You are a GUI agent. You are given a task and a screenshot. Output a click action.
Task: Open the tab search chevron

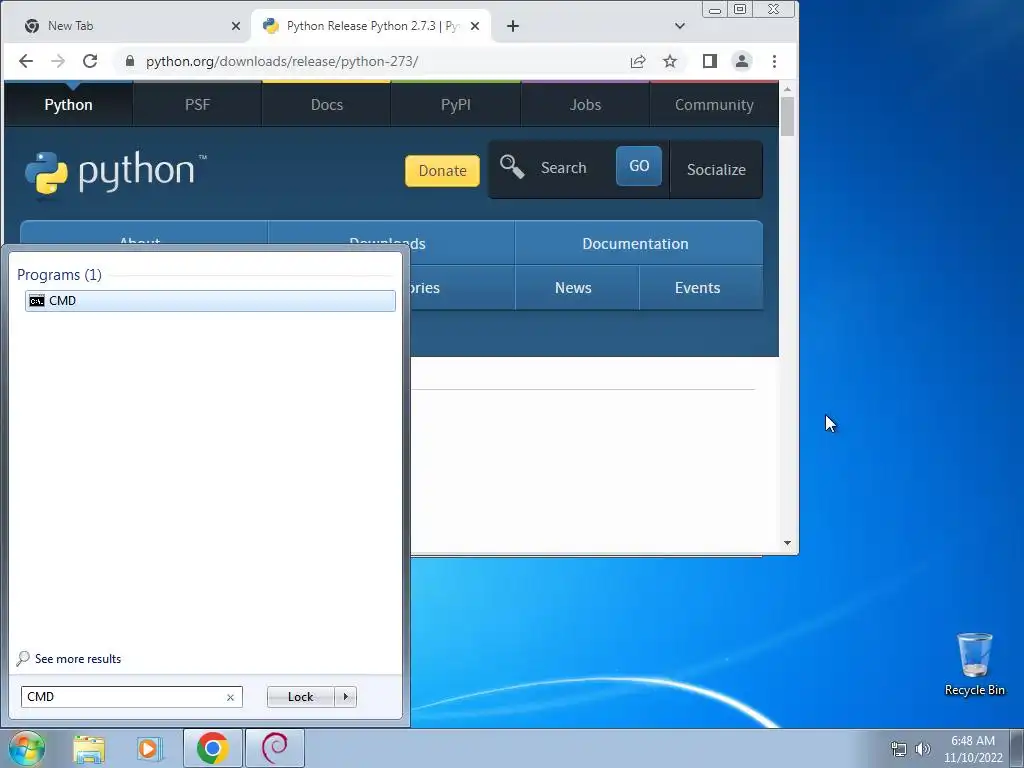[x=680, y=26]
